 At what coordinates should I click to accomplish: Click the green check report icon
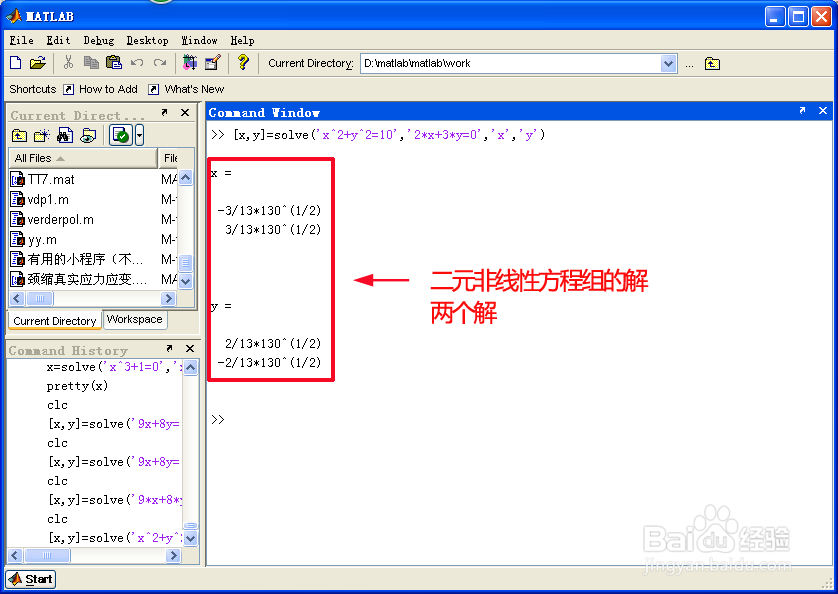(x=121, y=135)
